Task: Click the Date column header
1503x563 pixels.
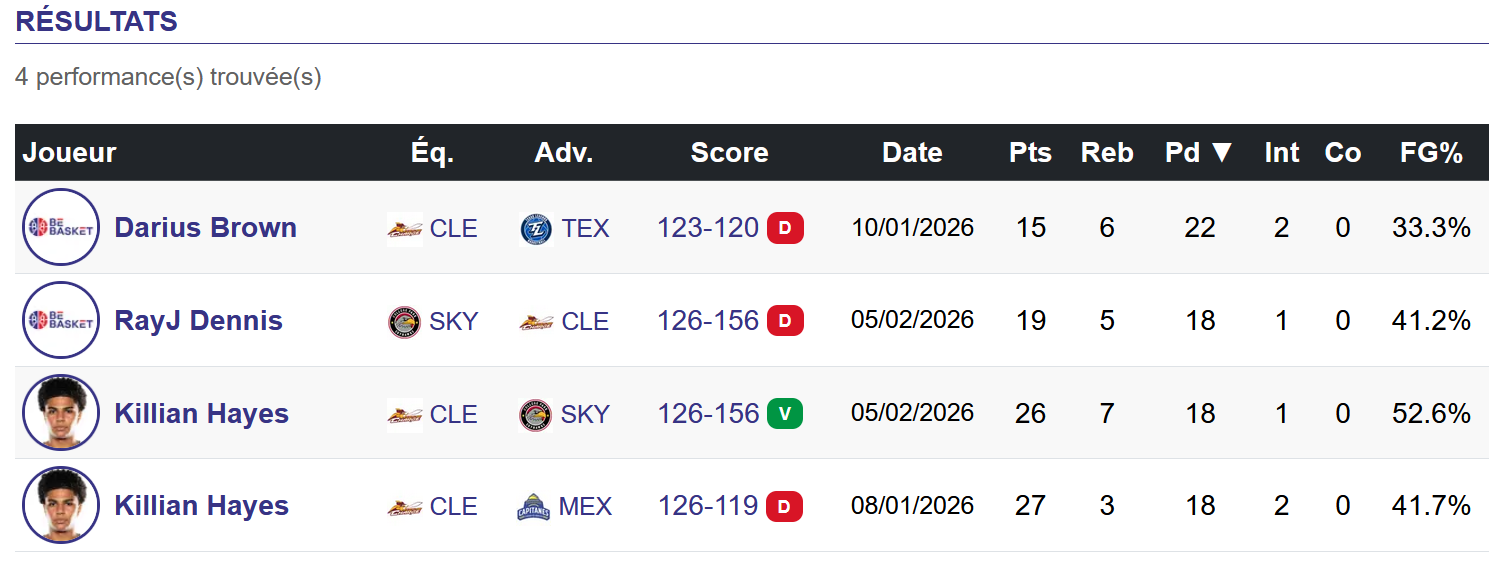Action: click(912, 153)
